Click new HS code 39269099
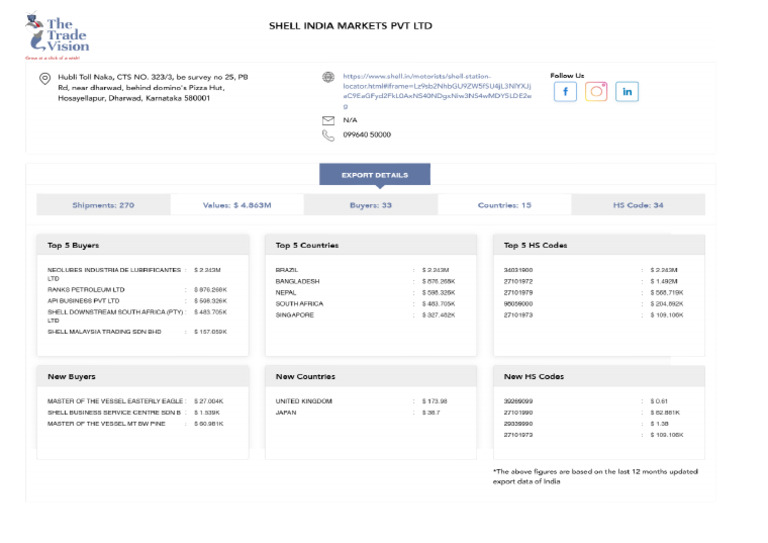 click(x=518, y=401)
